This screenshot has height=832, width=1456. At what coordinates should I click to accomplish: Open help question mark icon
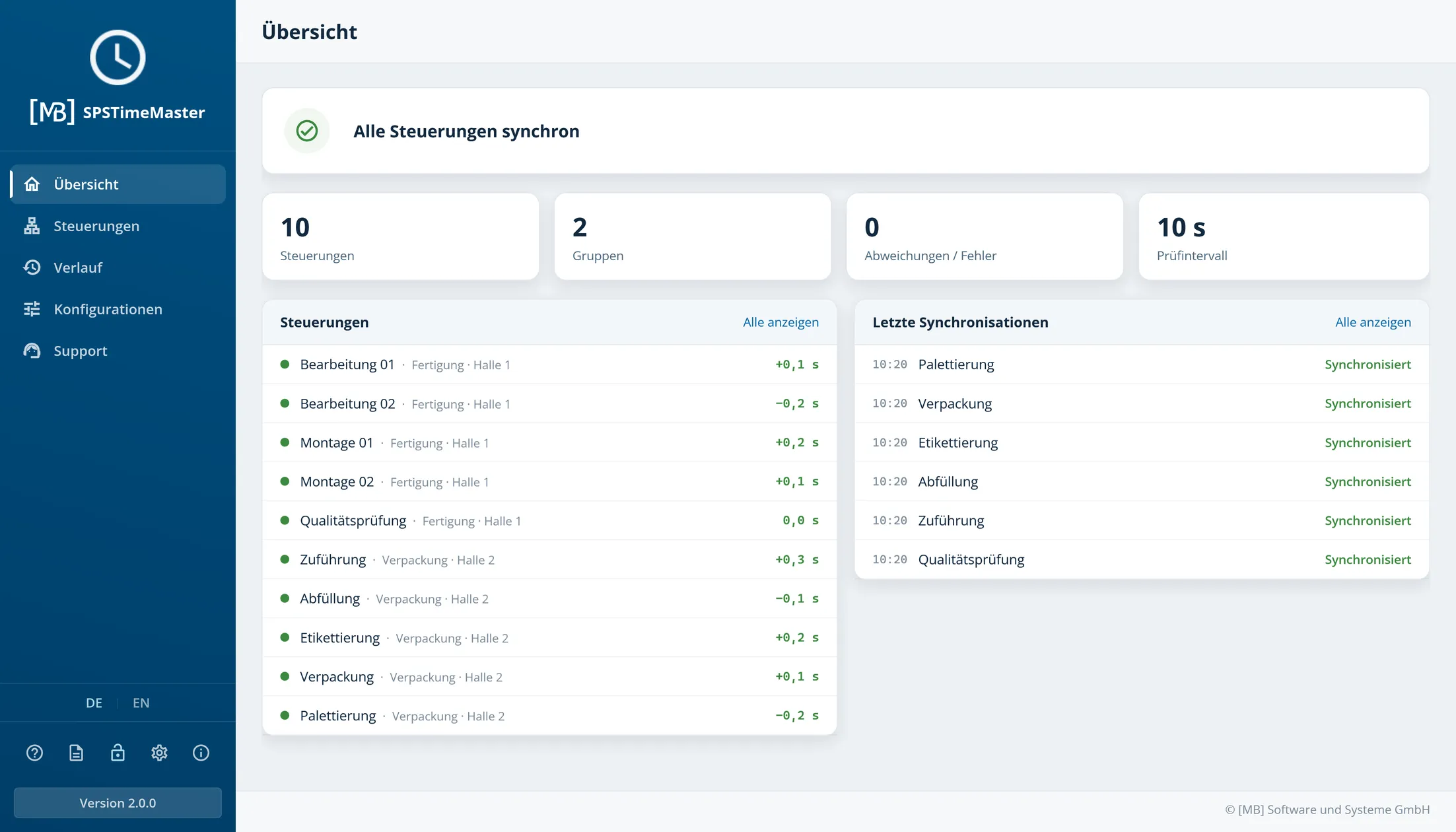pyautogui.click(x=34, y=753)
